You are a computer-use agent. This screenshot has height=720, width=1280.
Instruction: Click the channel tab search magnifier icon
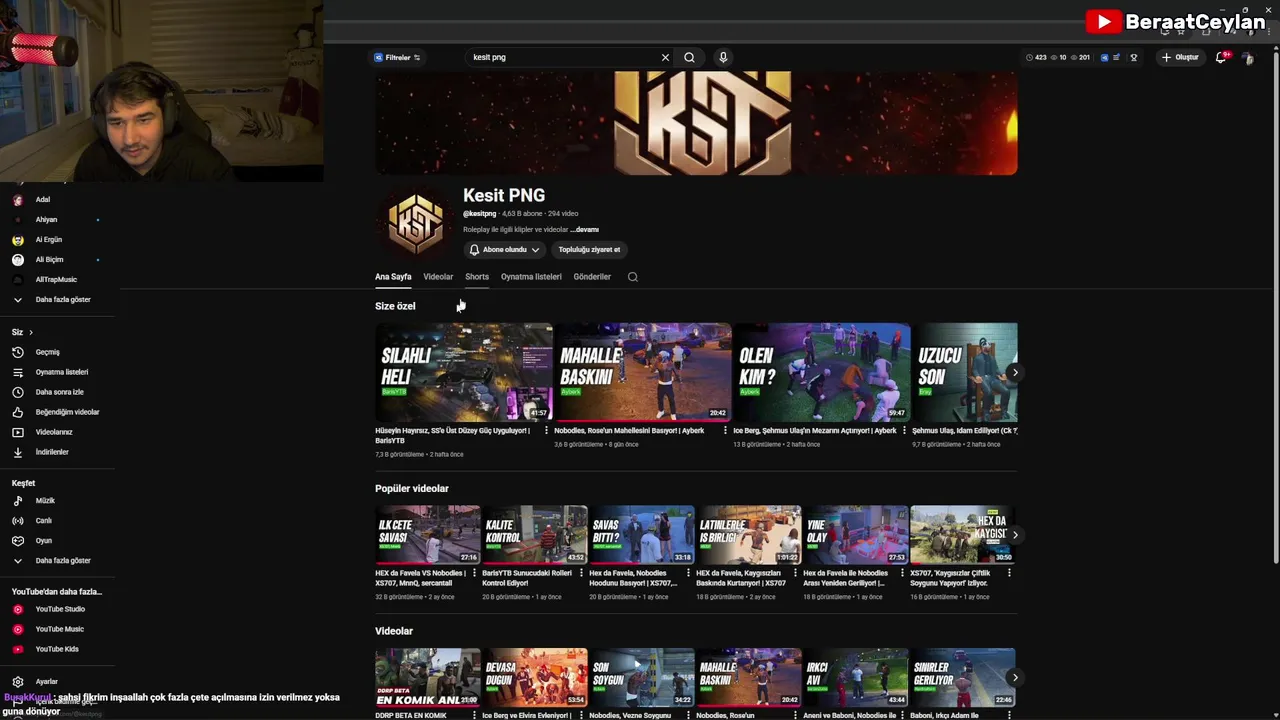[x=632, y=277]
